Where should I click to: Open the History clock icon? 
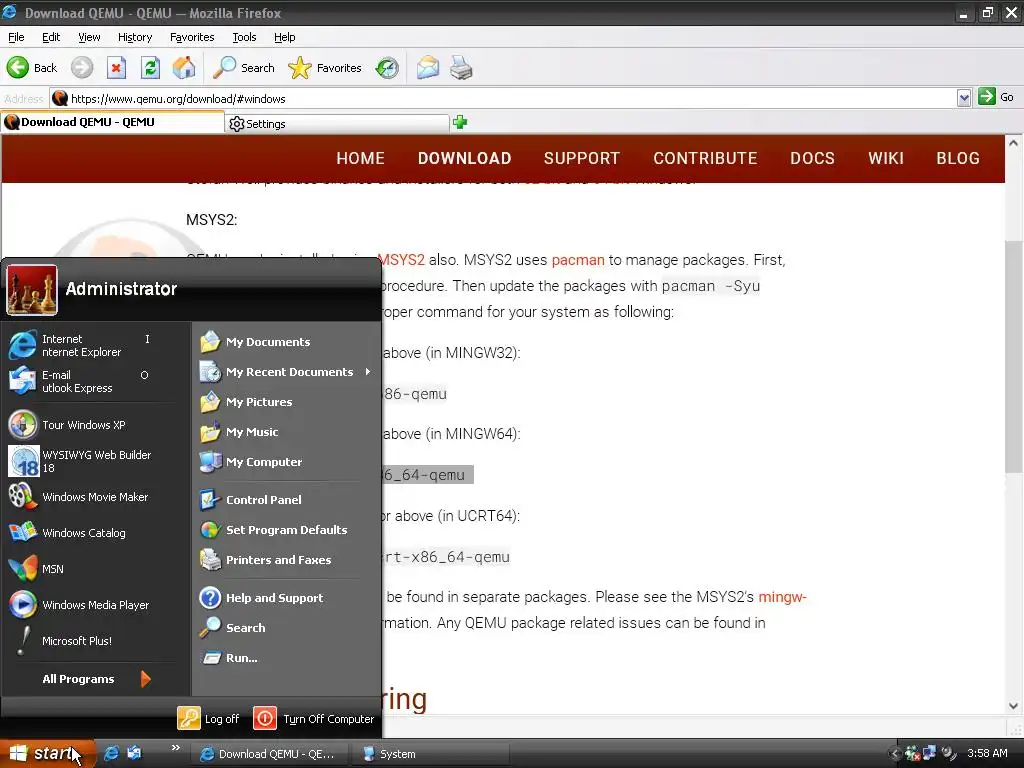coord(387,67)
